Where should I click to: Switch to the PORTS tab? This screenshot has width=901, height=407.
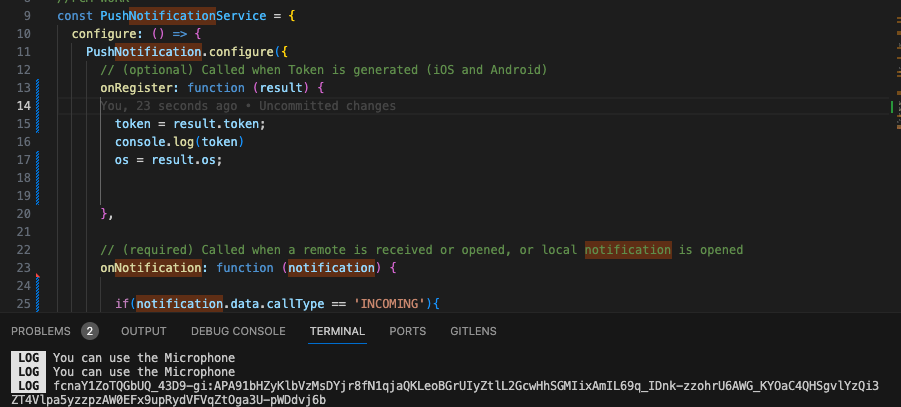coord(407,331)
